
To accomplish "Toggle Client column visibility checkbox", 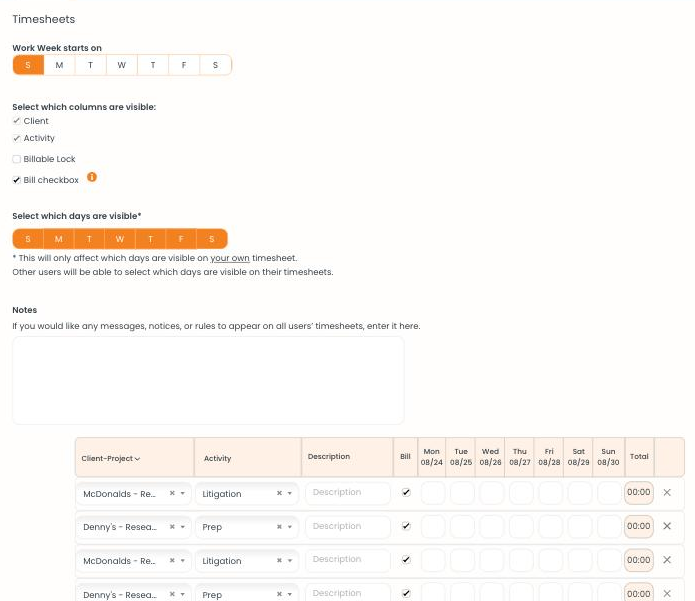I will click(x=16, y=121).
